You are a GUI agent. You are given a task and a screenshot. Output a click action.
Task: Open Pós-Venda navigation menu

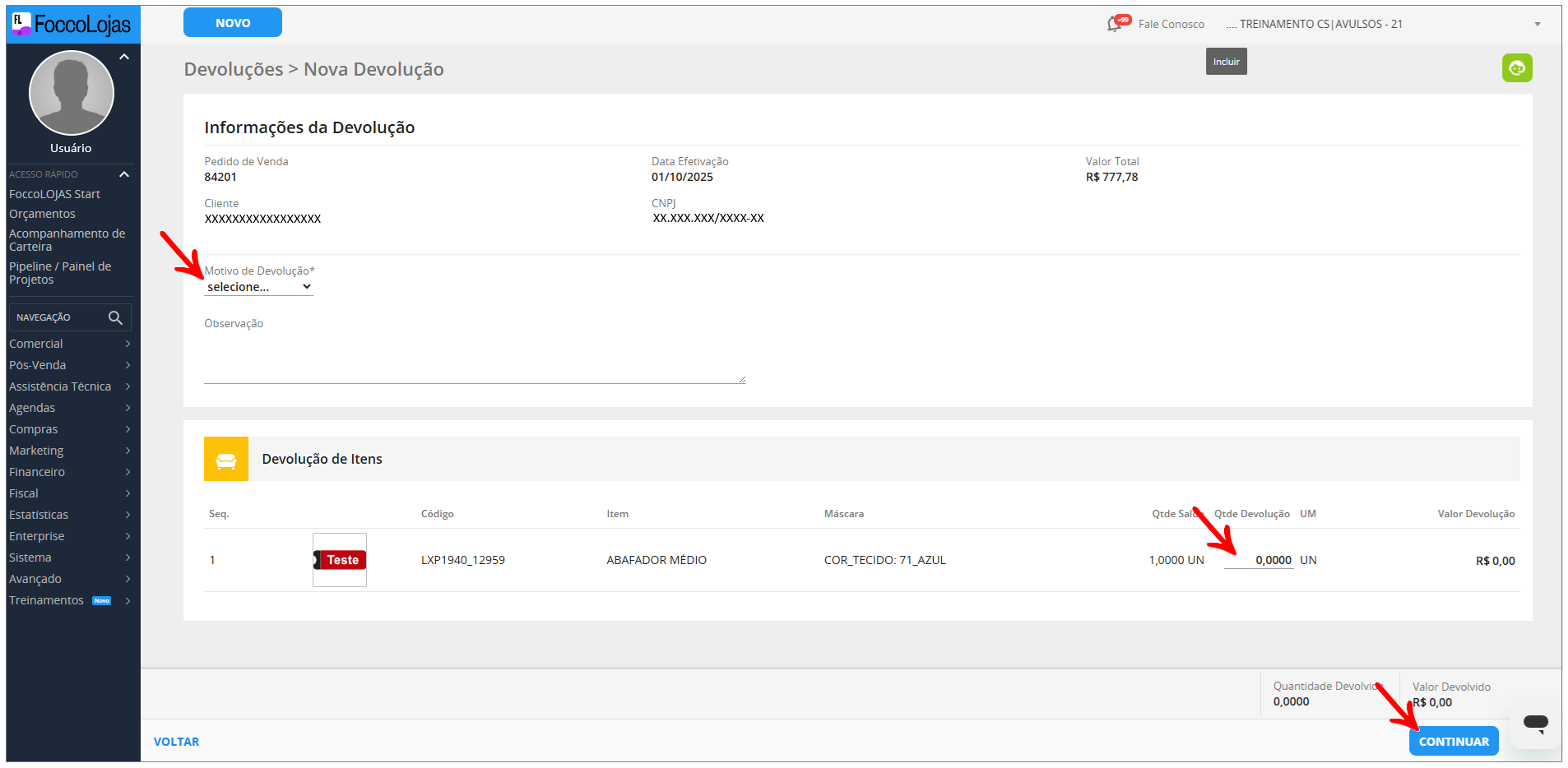(70, 365)
